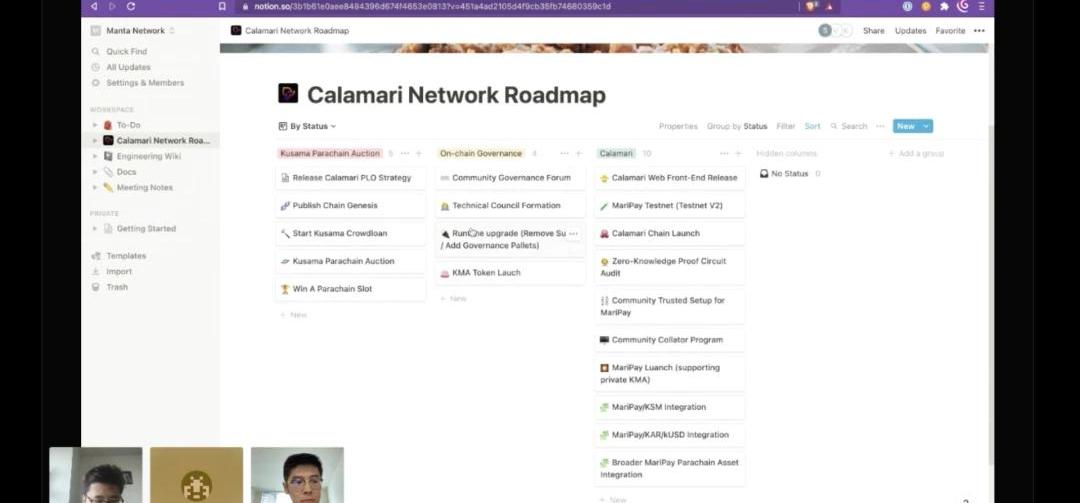
Task: Open the page options three-dot menu
Action: 979,31
